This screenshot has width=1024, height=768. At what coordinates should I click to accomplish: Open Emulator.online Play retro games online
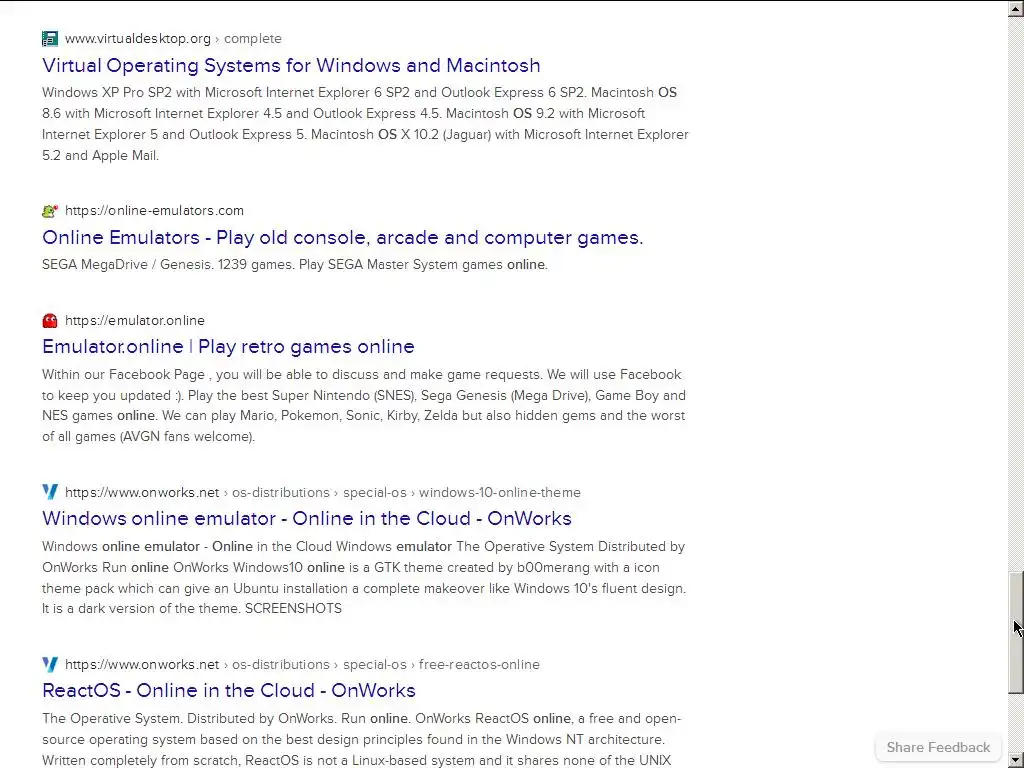point(229,346)
